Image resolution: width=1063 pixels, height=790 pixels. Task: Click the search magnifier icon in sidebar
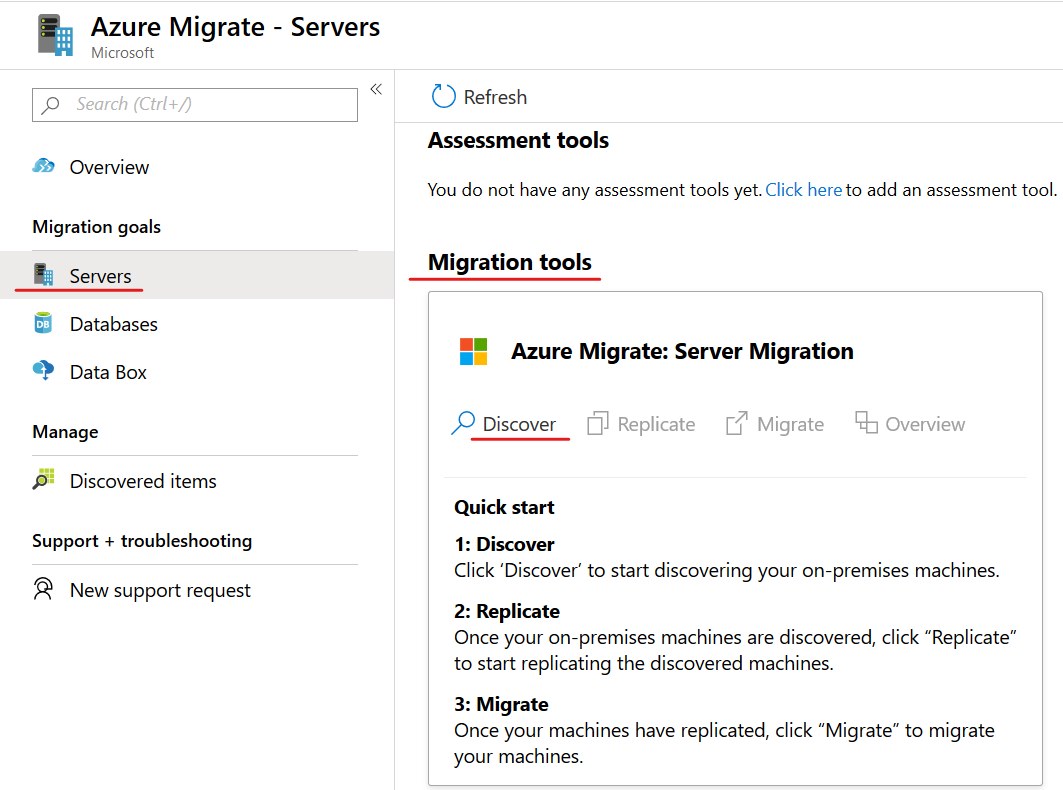coord(50,104)
